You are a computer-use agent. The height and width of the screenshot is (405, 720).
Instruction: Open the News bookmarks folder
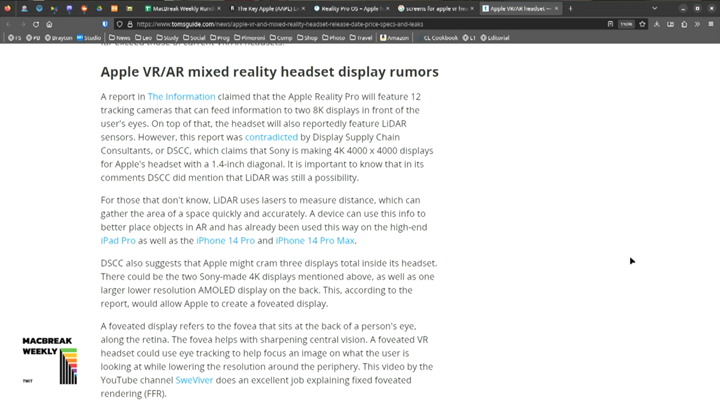pyautogui.click(x=123, y=38)
